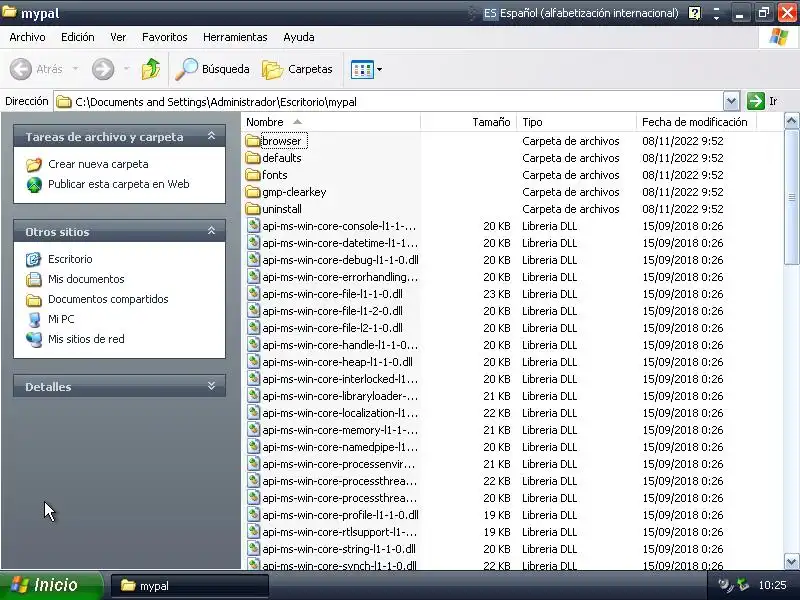
Task: Open the Herramientas menu
Action: [x=235, y=37]
